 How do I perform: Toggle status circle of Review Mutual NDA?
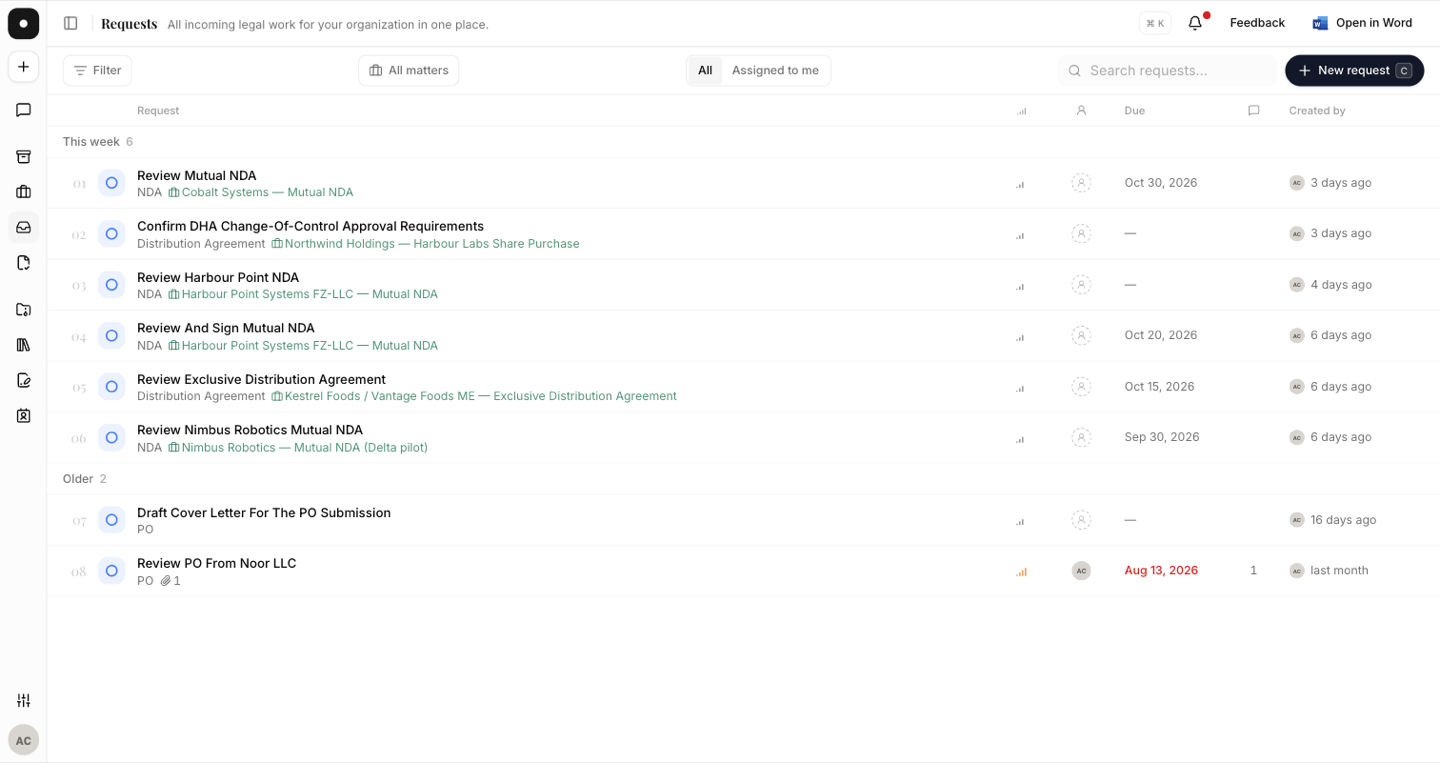[112, 183]
